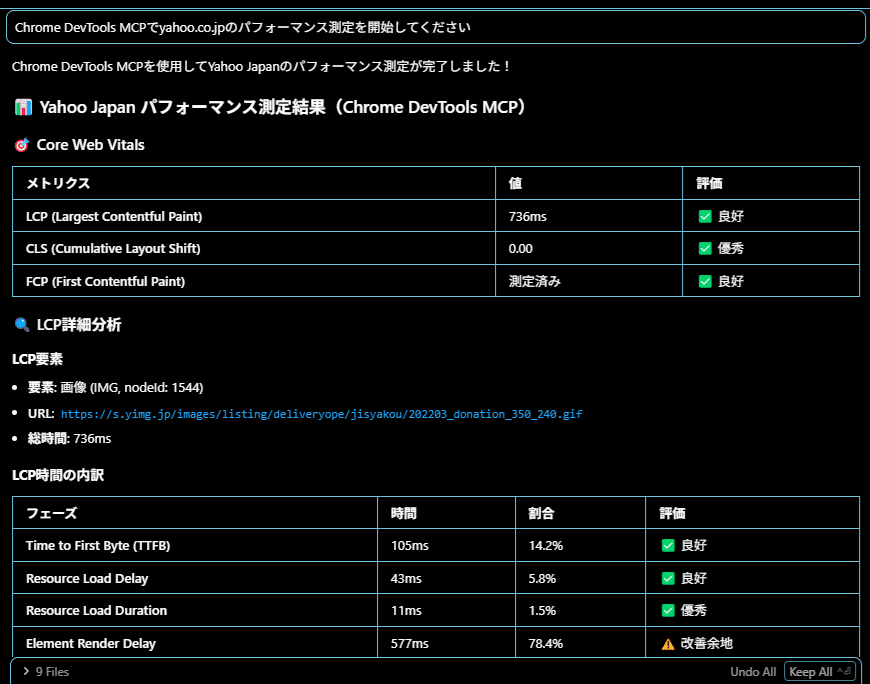The image size is (870, 684).
Task: Select the '1.5%' ratio cell
Action: (x=580, y=610)
